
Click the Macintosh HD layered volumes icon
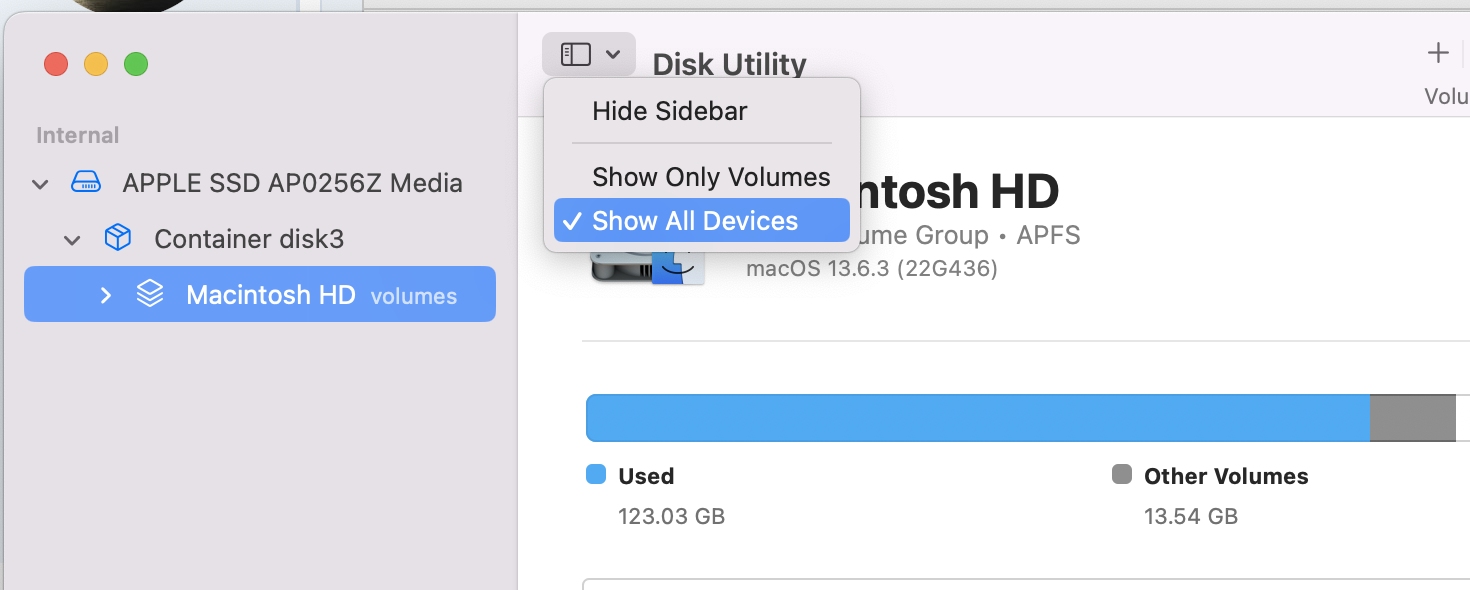[150, 294]
